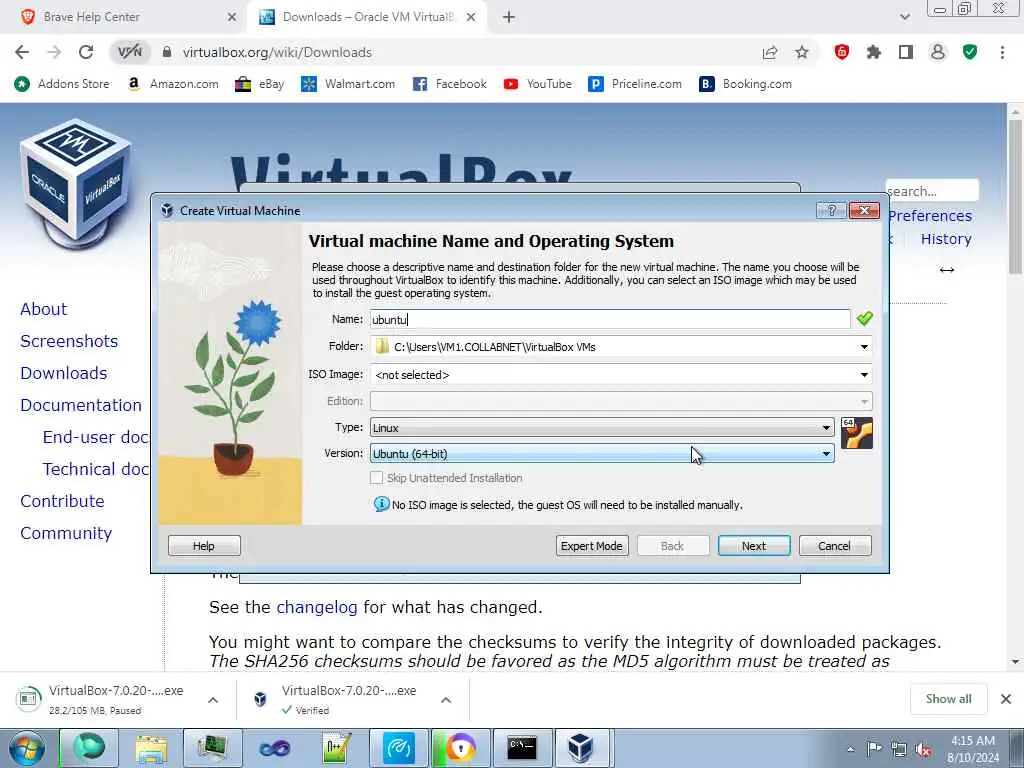1024x768 pixels.
Task: Expand options for paused VirtualBox download
Action: click(213, 699)
